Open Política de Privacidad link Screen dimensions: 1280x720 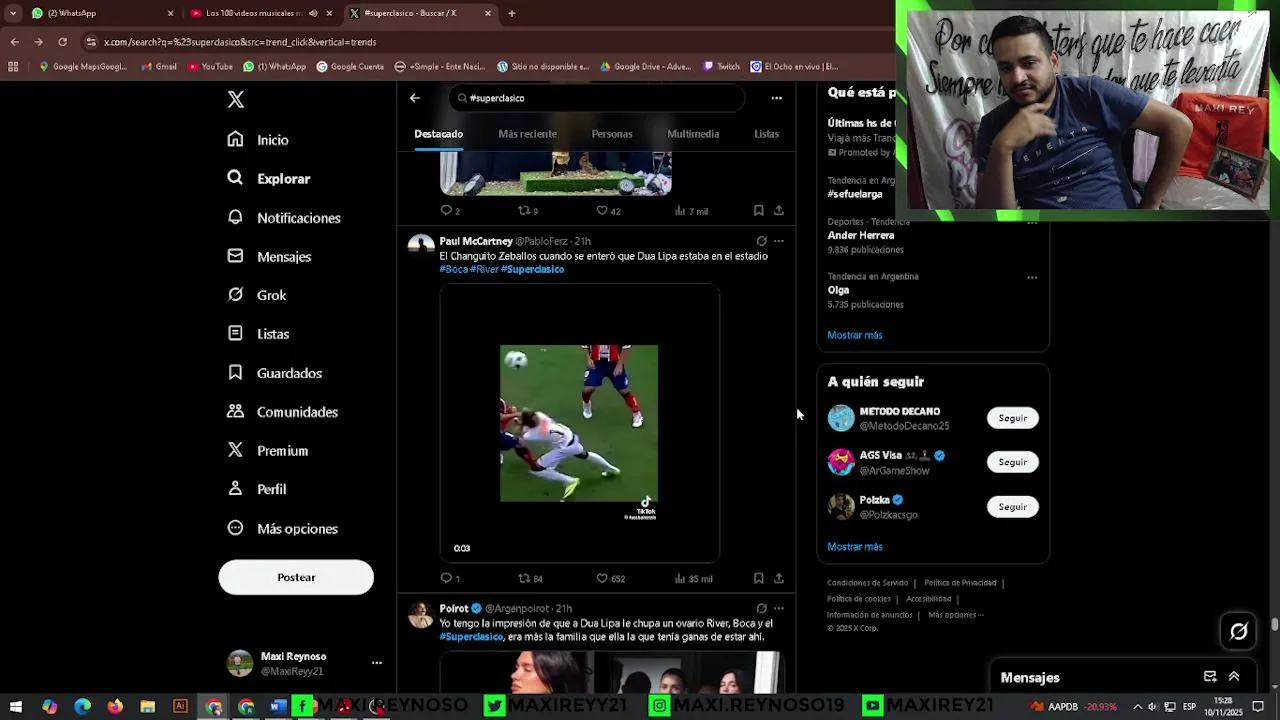click(x=960, y=583)
